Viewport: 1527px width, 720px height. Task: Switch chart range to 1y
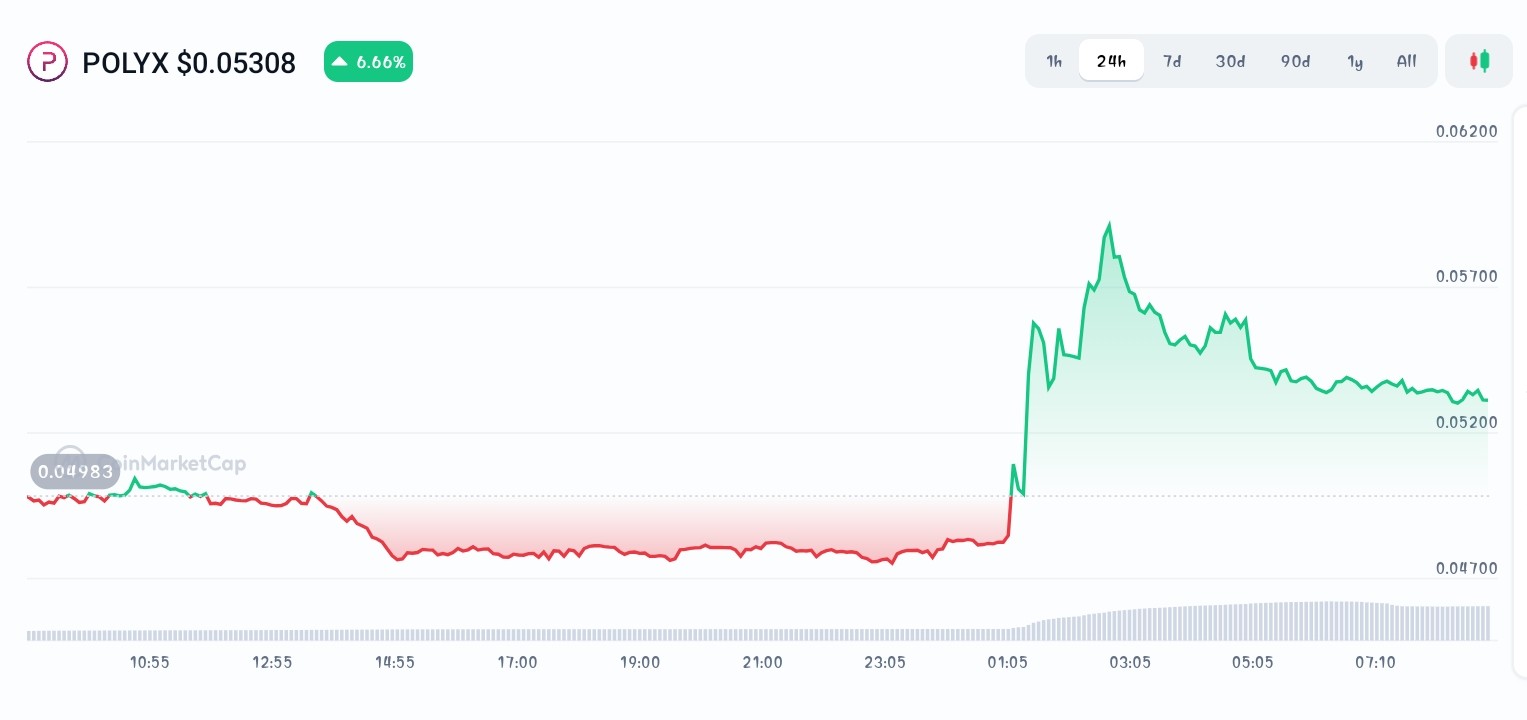(x=1355, y=61)
